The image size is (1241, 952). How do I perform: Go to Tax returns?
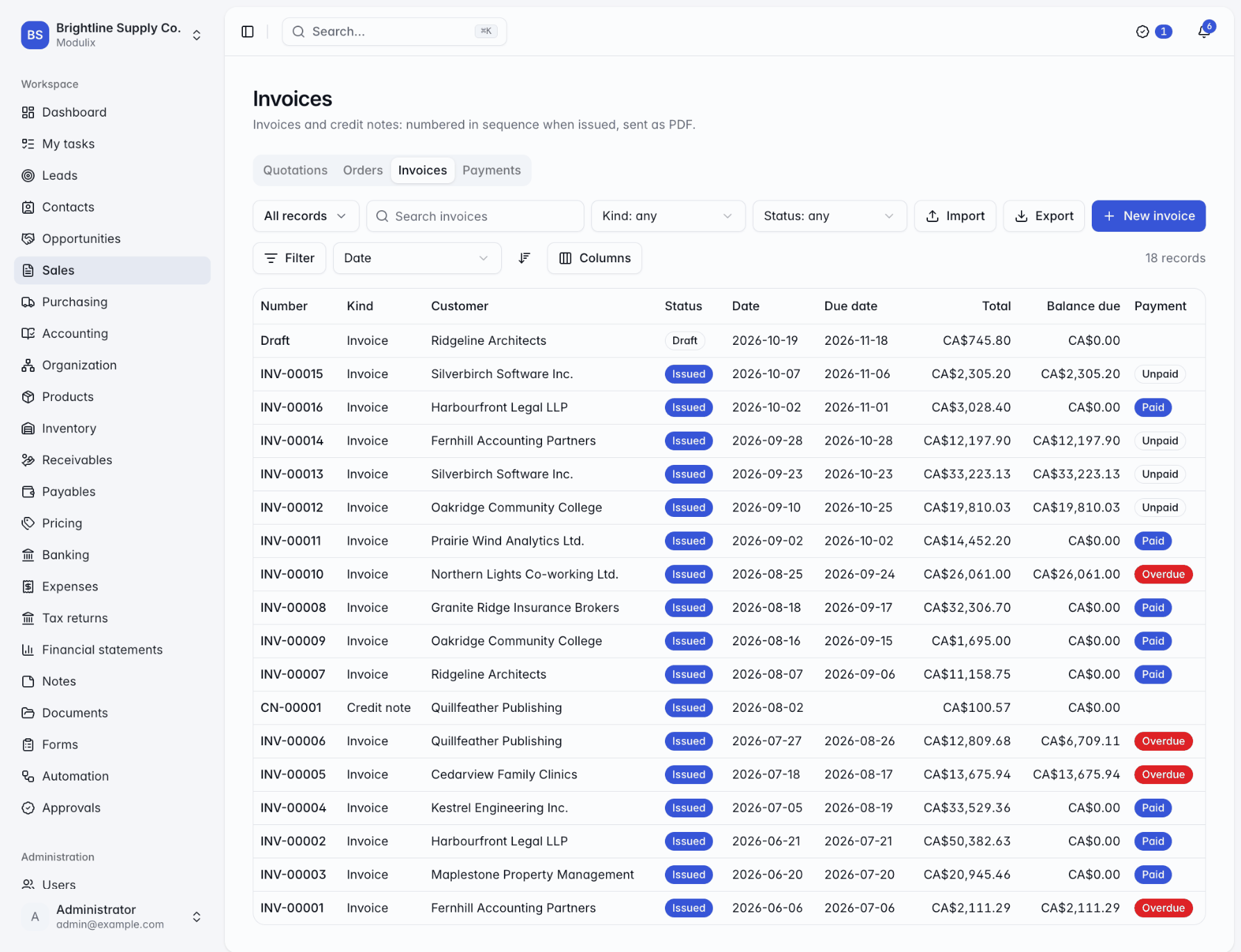pos(112,618)
